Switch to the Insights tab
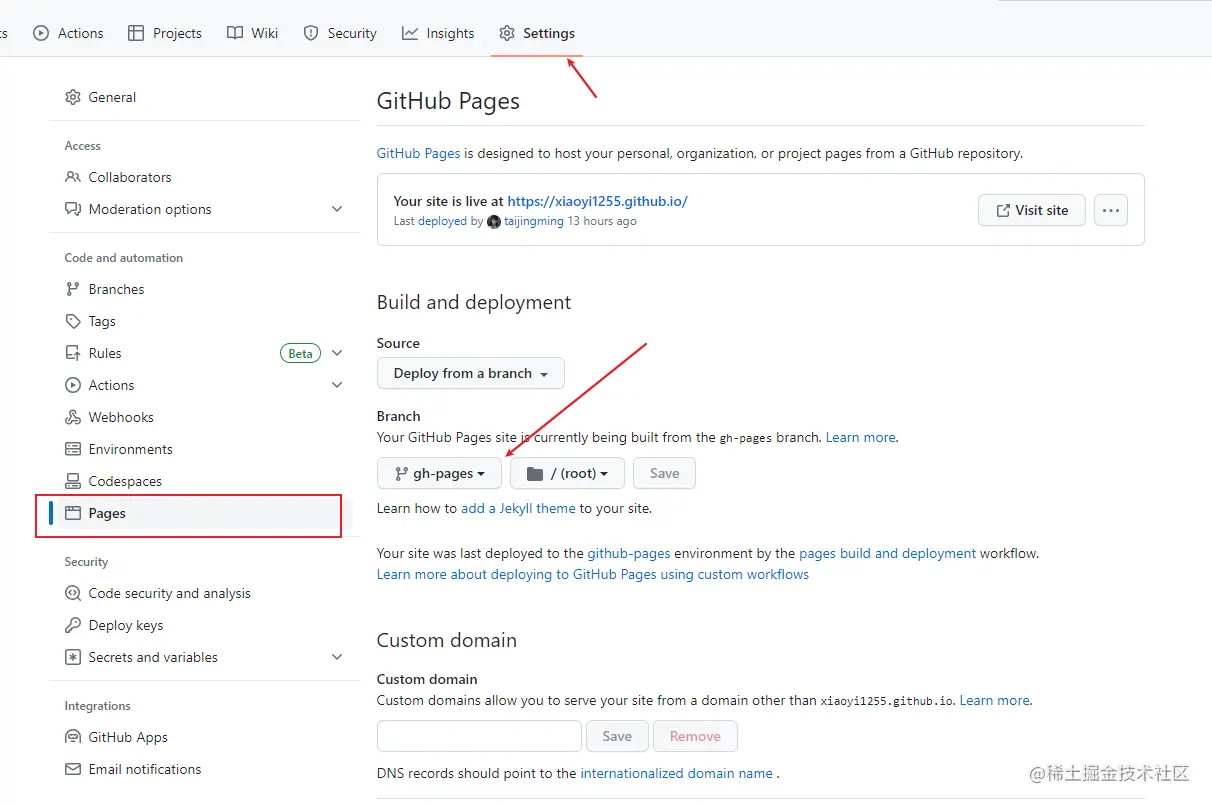The height and width of the screenshot is (806, 1212). click(x=438, y=33)
